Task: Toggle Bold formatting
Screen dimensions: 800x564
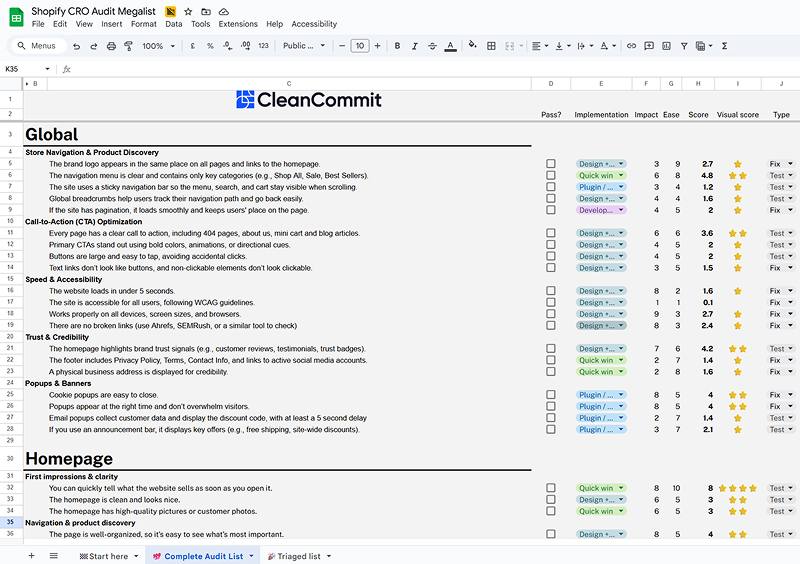Action: pyautogui.click(x=397, y=46)
